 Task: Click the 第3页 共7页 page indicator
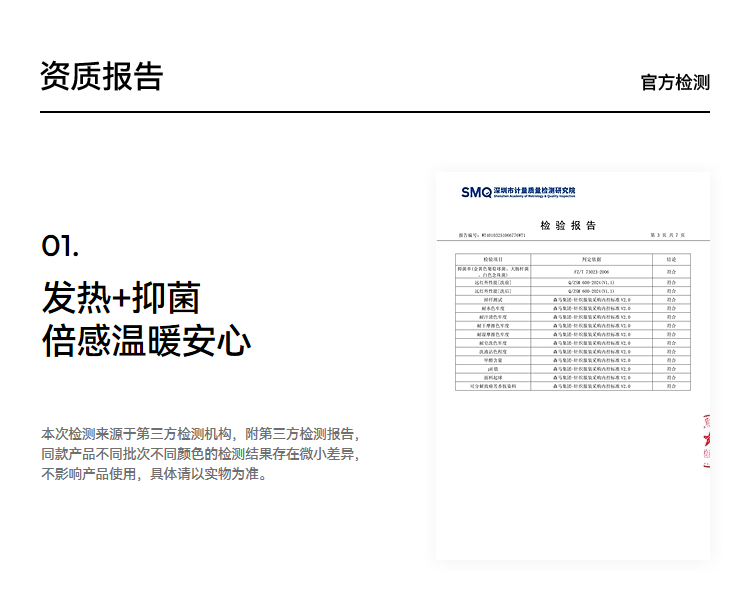click(667, 235)
